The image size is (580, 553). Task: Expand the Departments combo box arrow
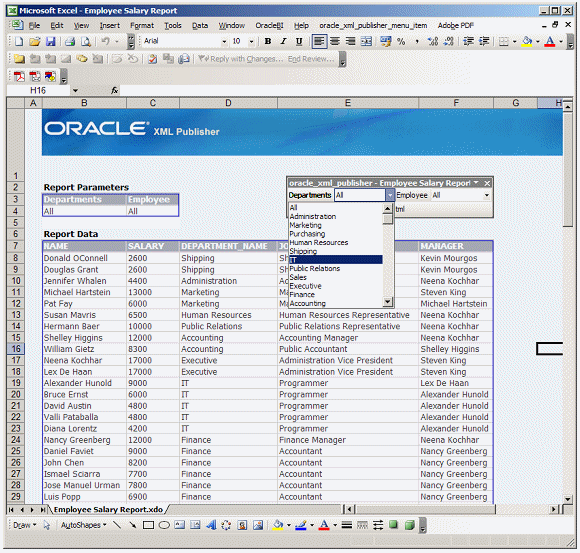390,195
